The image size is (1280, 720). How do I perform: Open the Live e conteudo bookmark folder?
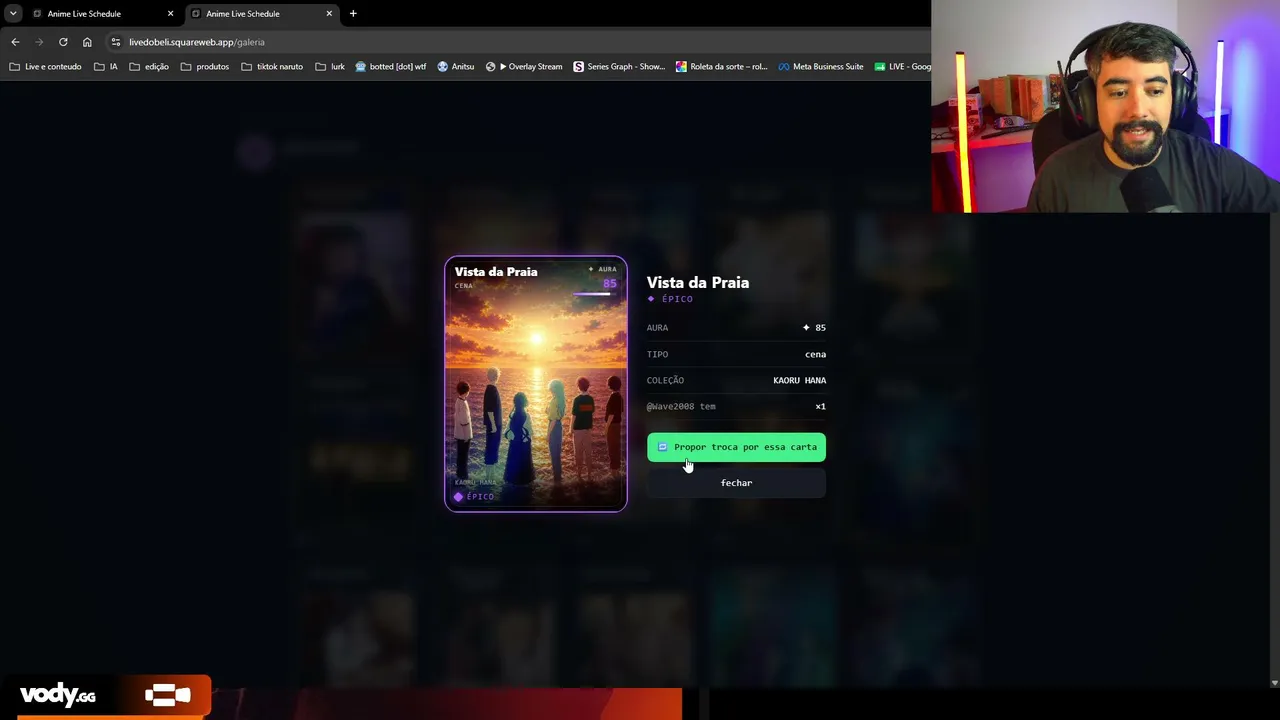46,67
